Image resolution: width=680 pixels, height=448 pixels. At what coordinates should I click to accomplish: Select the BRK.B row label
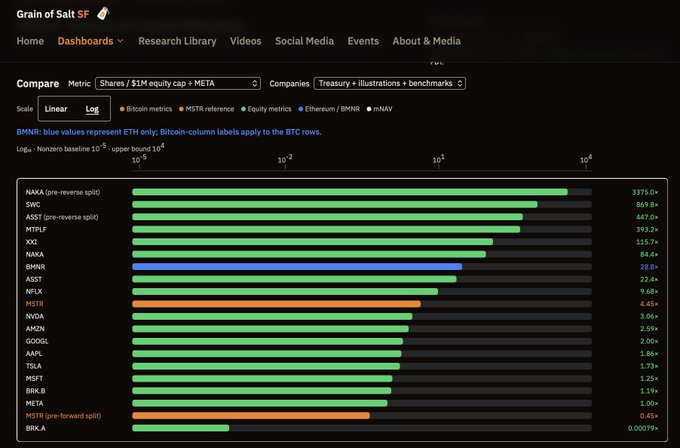(x=36, y=391)
